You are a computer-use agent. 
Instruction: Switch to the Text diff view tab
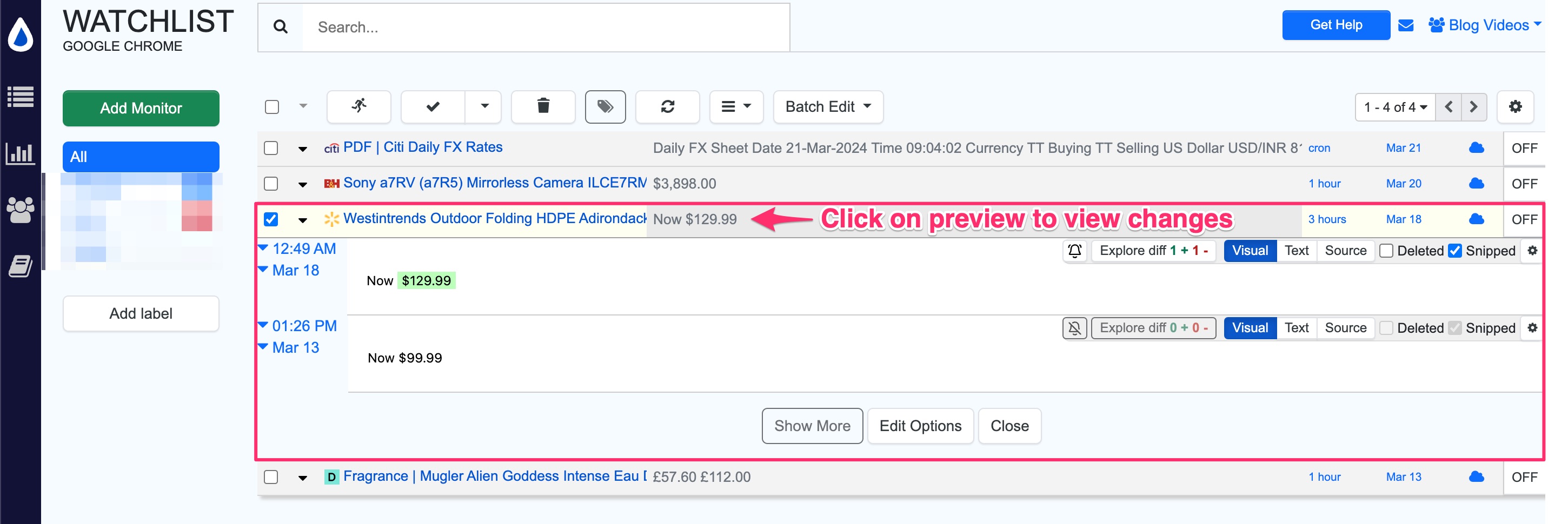coord(1297,251)
